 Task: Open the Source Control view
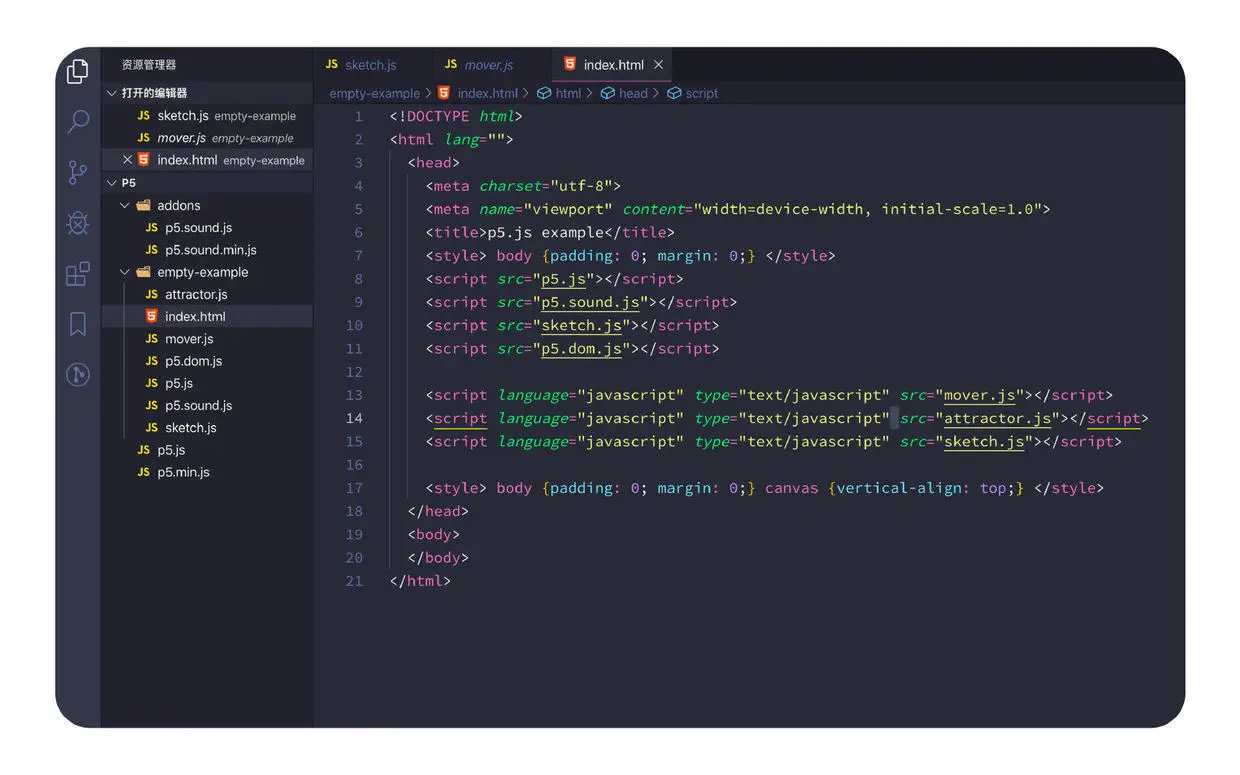point(78,172)
